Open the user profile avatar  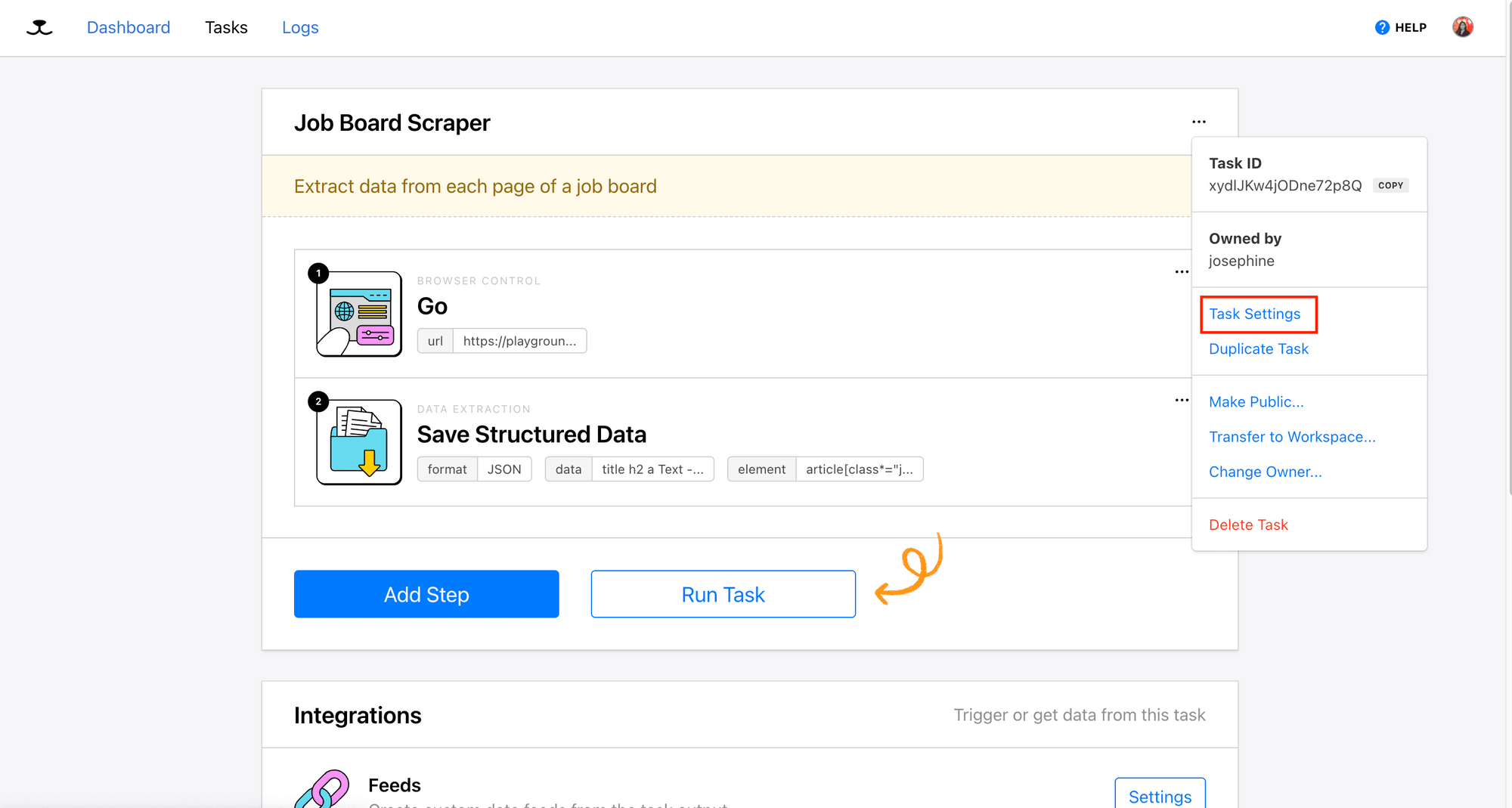click(x=1463, y=27)
